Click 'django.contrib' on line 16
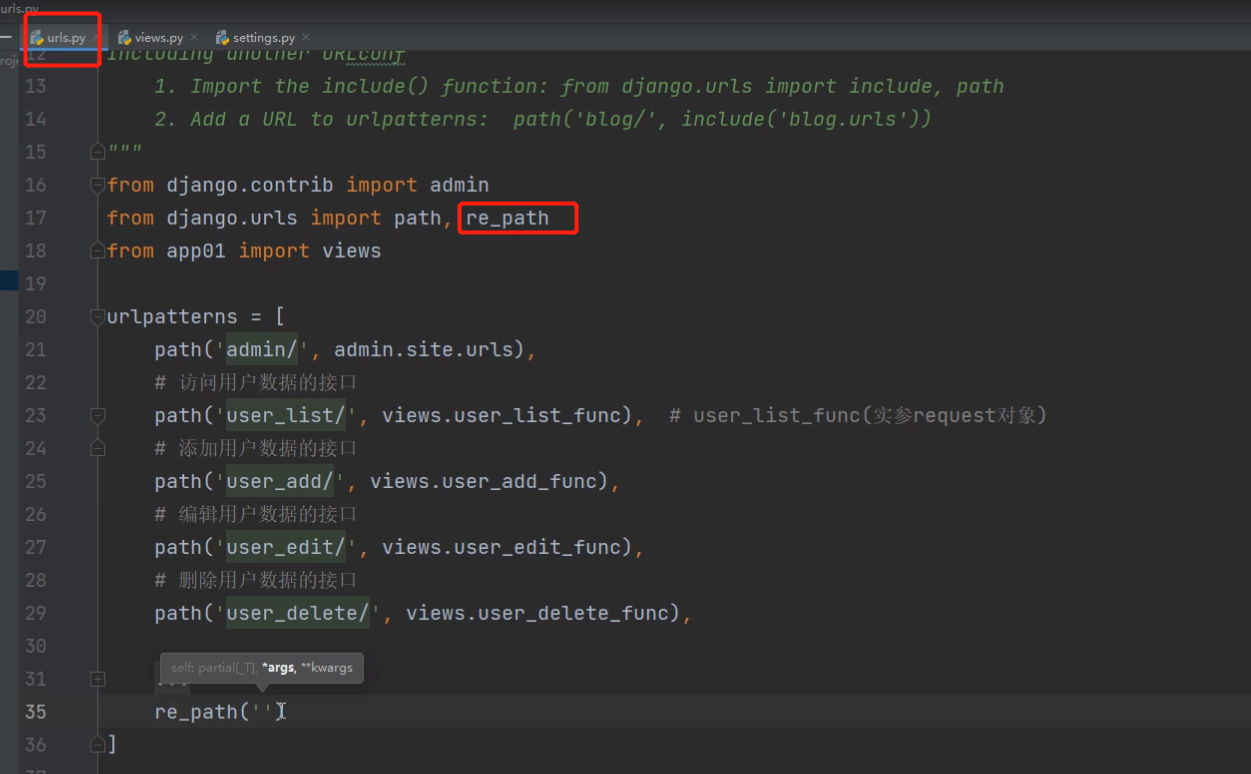Screen dimensions: 1251x774 250,185
